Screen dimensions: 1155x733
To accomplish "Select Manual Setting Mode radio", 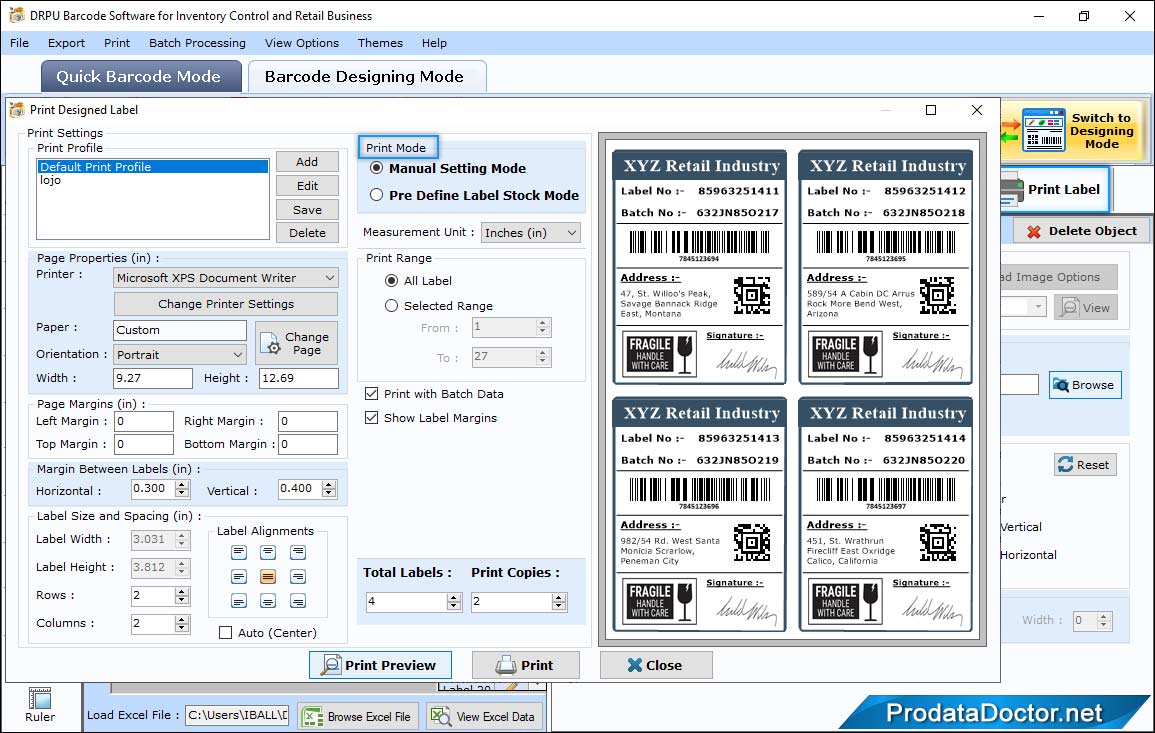I will point(376,168).
